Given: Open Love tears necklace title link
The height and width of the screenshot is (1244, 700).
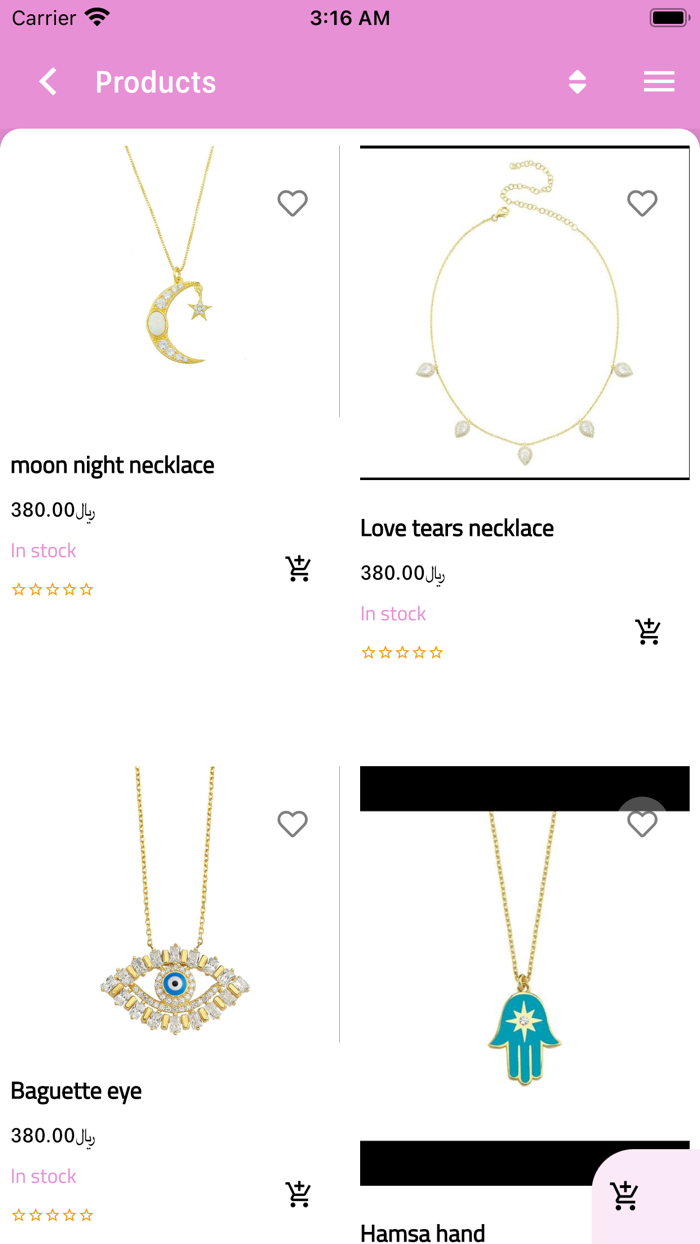Looking at the screenshot, I should point(457,528).
